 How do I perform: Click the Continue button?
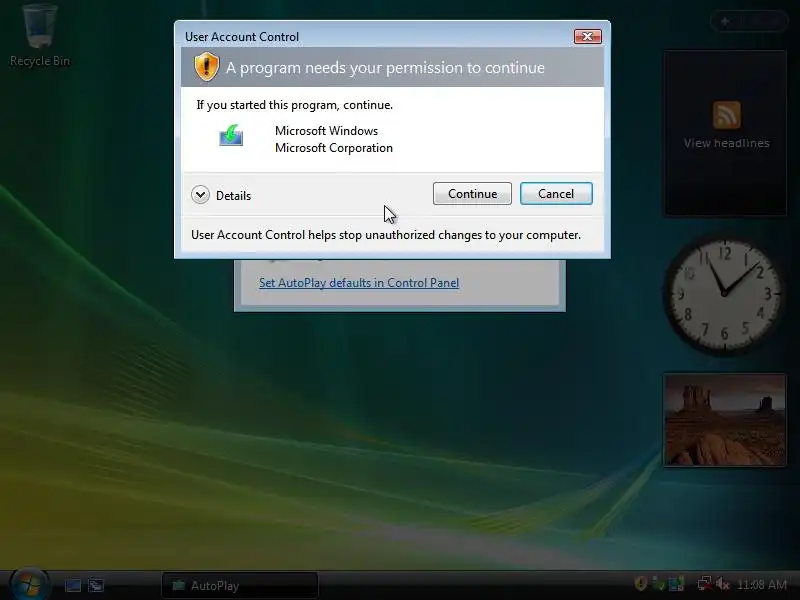472,194
